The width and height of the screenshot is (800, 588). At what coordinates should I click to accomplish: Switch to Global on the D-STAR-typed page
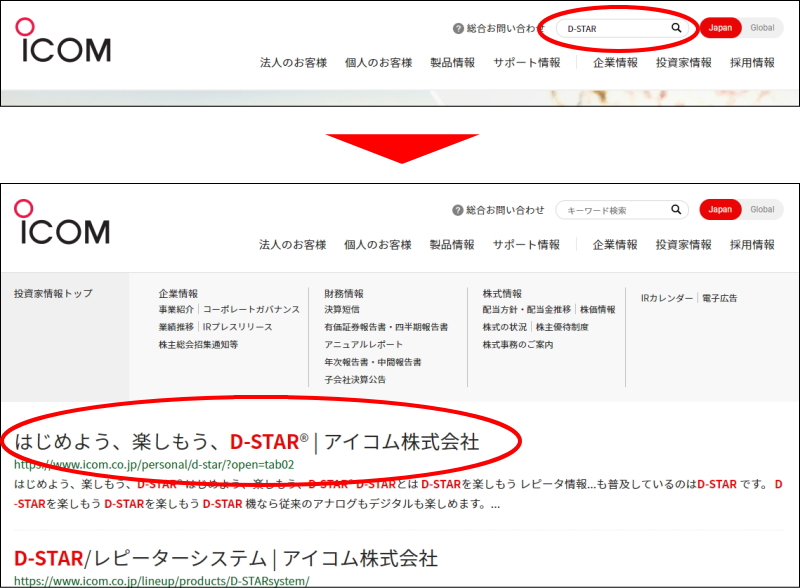(x=762, y=28)
